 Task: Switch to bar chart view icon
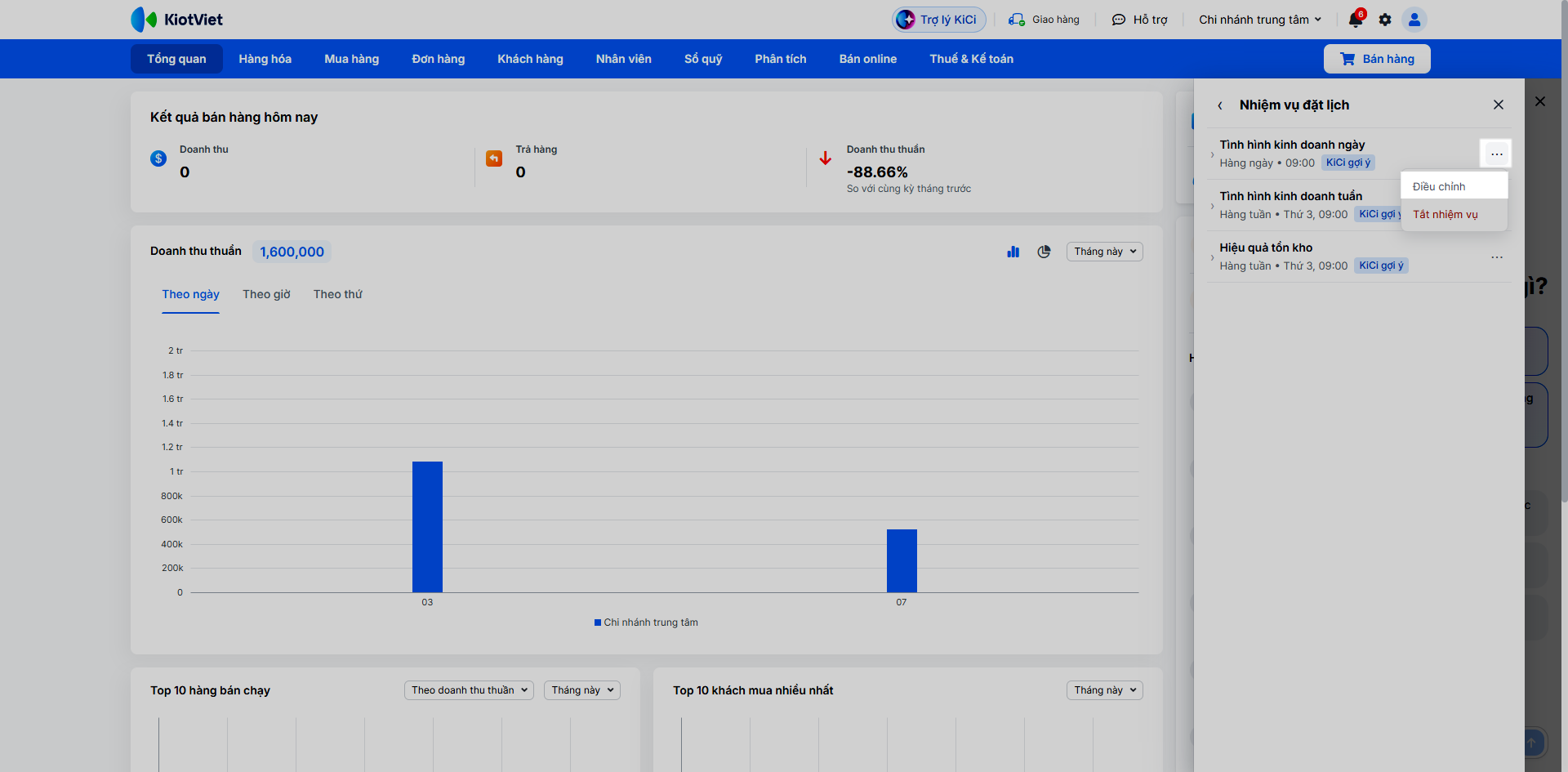pyautogui.click(x=1013, y=252)
